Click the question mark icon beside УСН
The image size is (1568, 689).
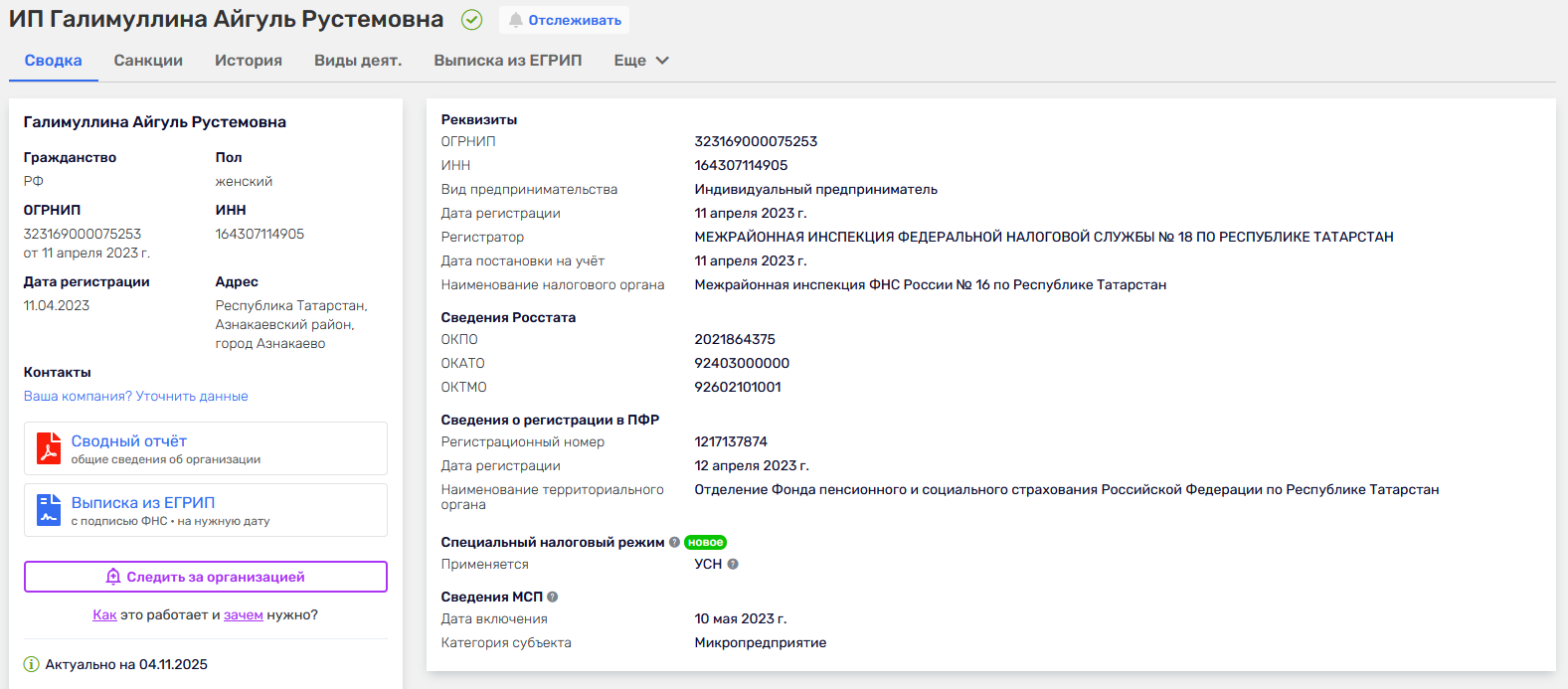(733, 564)
